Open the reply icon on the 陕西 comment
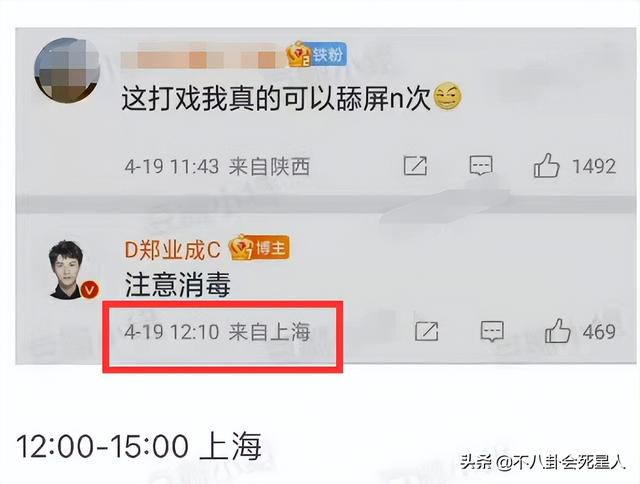 click(x=481, y=166)
